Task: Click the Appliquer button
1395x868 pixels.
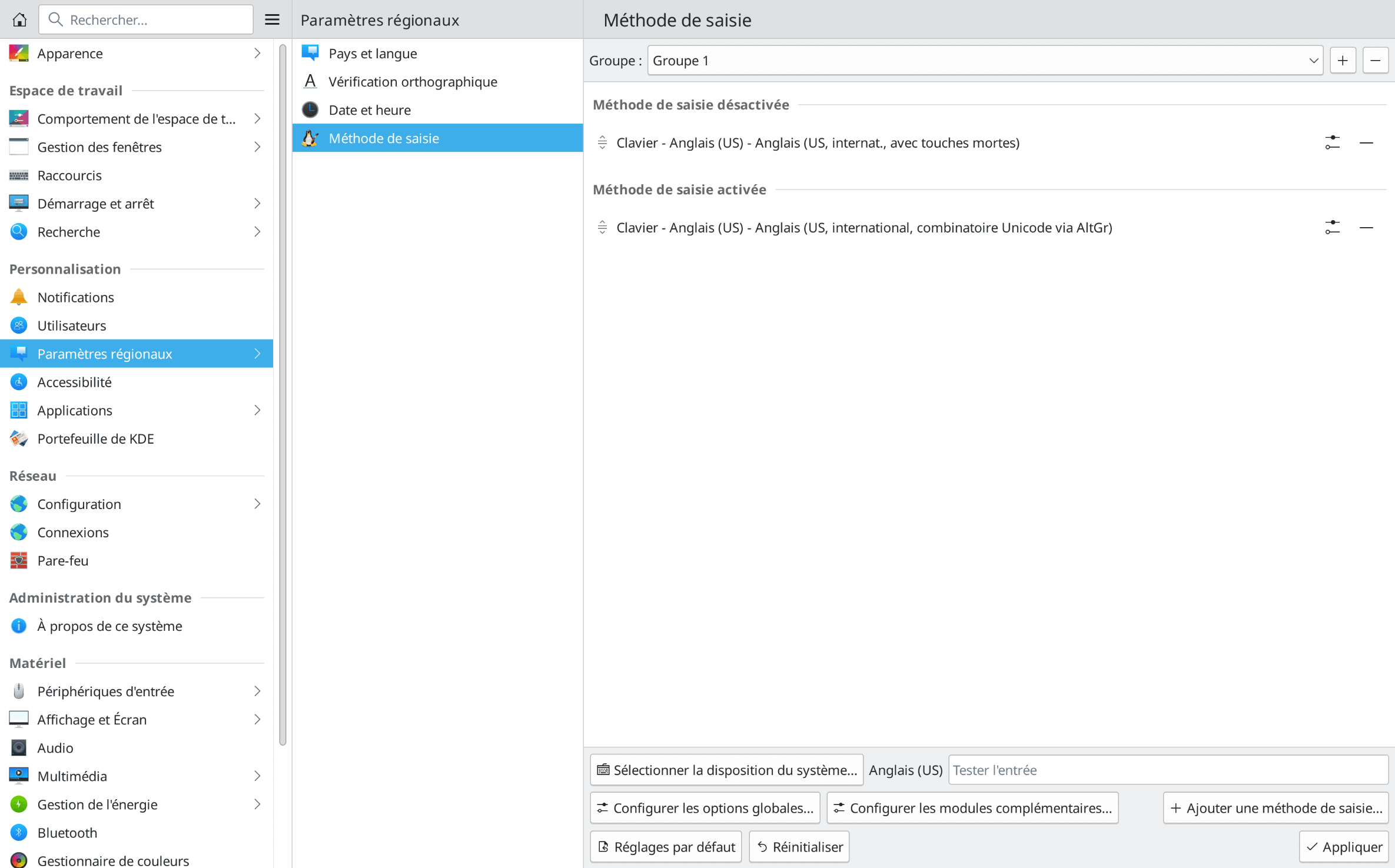Action: click(x=1344, y=847)
